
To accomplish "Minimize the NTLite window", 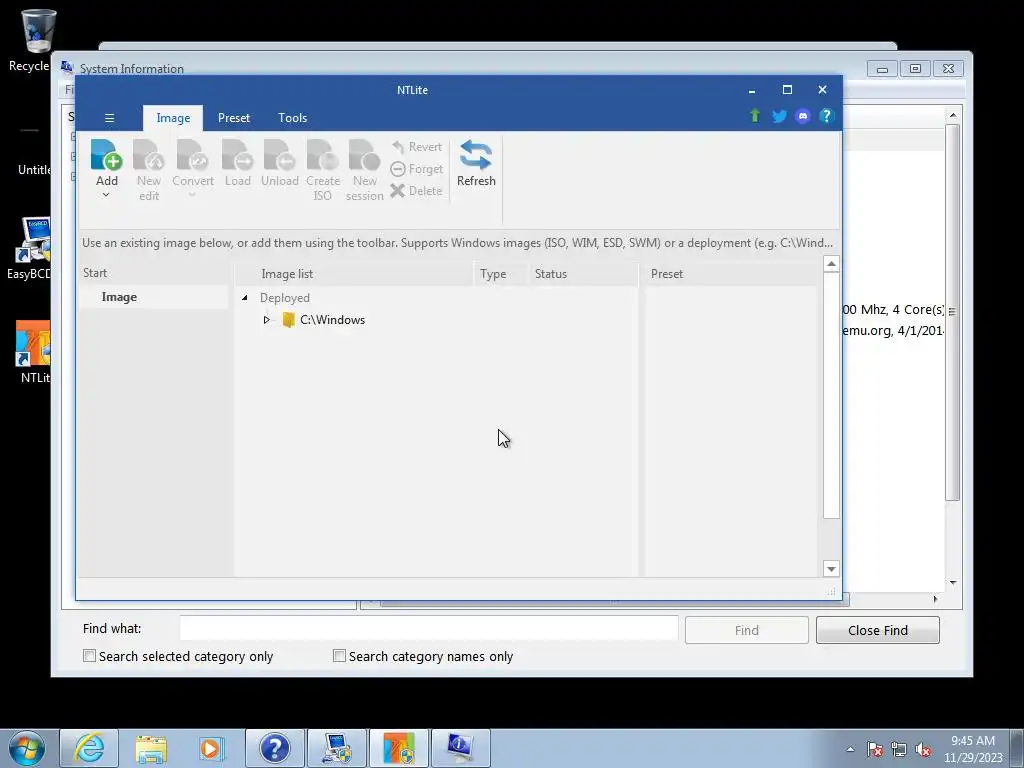I will [752, 90].
